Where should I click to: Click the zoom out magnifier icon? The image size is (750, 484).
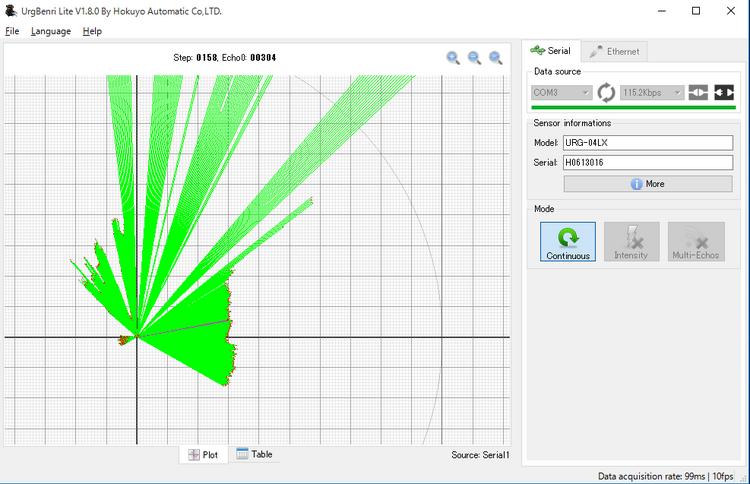(475, 58)
